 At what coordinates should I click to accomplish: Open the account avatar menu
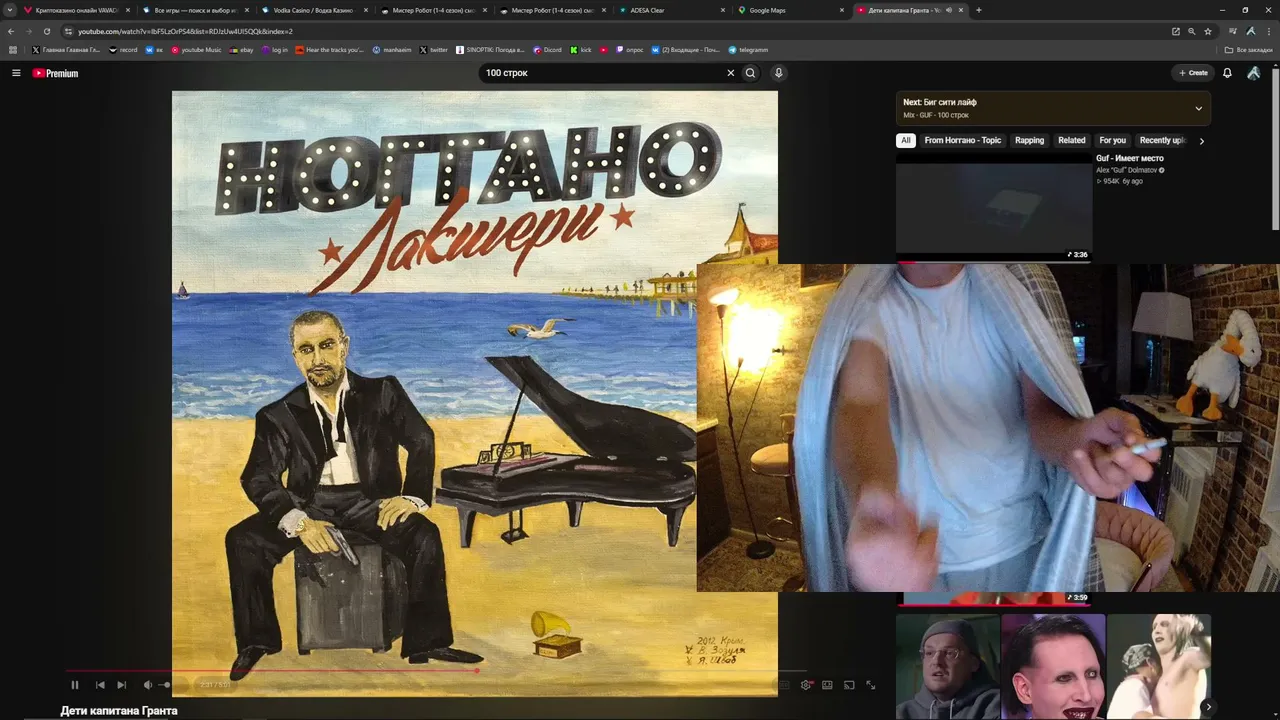[x=1254, y=73]
